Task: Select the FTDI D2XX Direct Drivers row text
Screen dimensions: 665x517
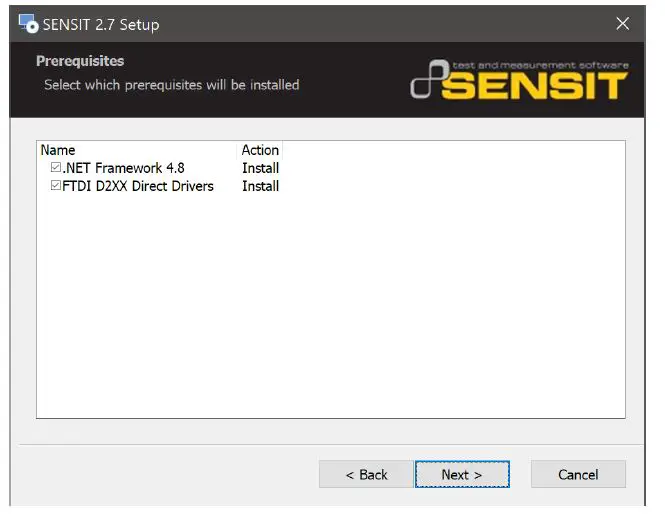Action: tap(138, 186)
